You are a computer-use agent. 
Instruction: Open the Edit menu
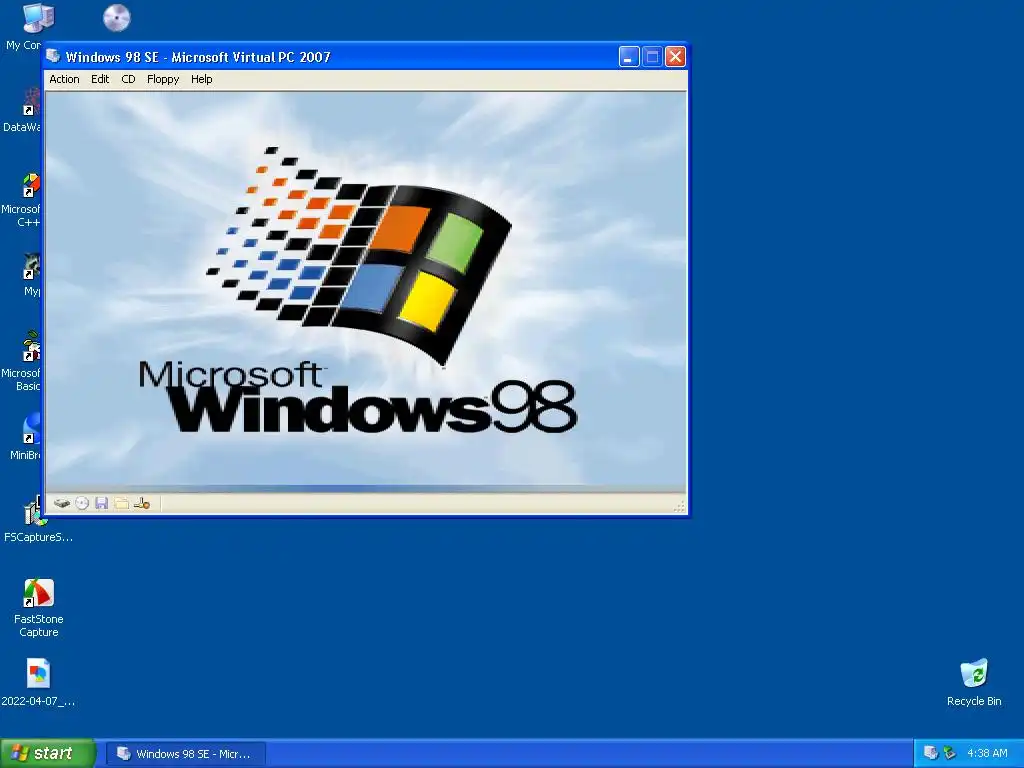pos(100,79)
